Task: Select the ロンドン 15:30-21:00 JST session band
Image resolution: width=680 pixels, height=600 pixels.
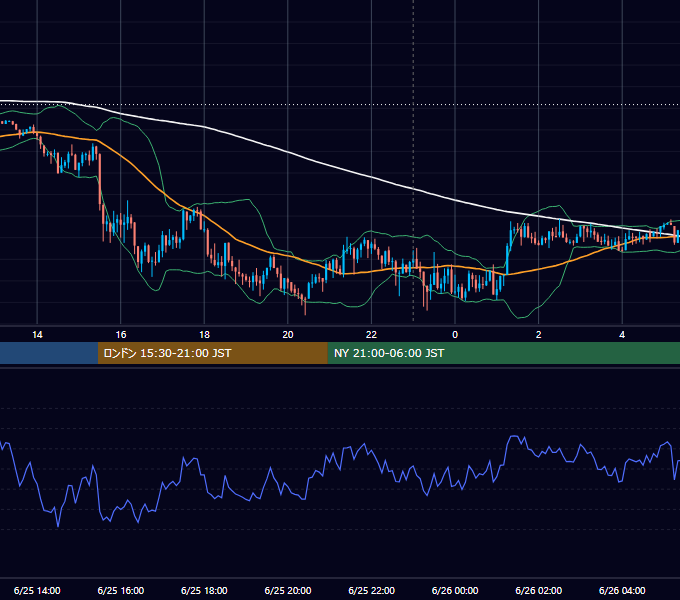Action: pos(212,353)
